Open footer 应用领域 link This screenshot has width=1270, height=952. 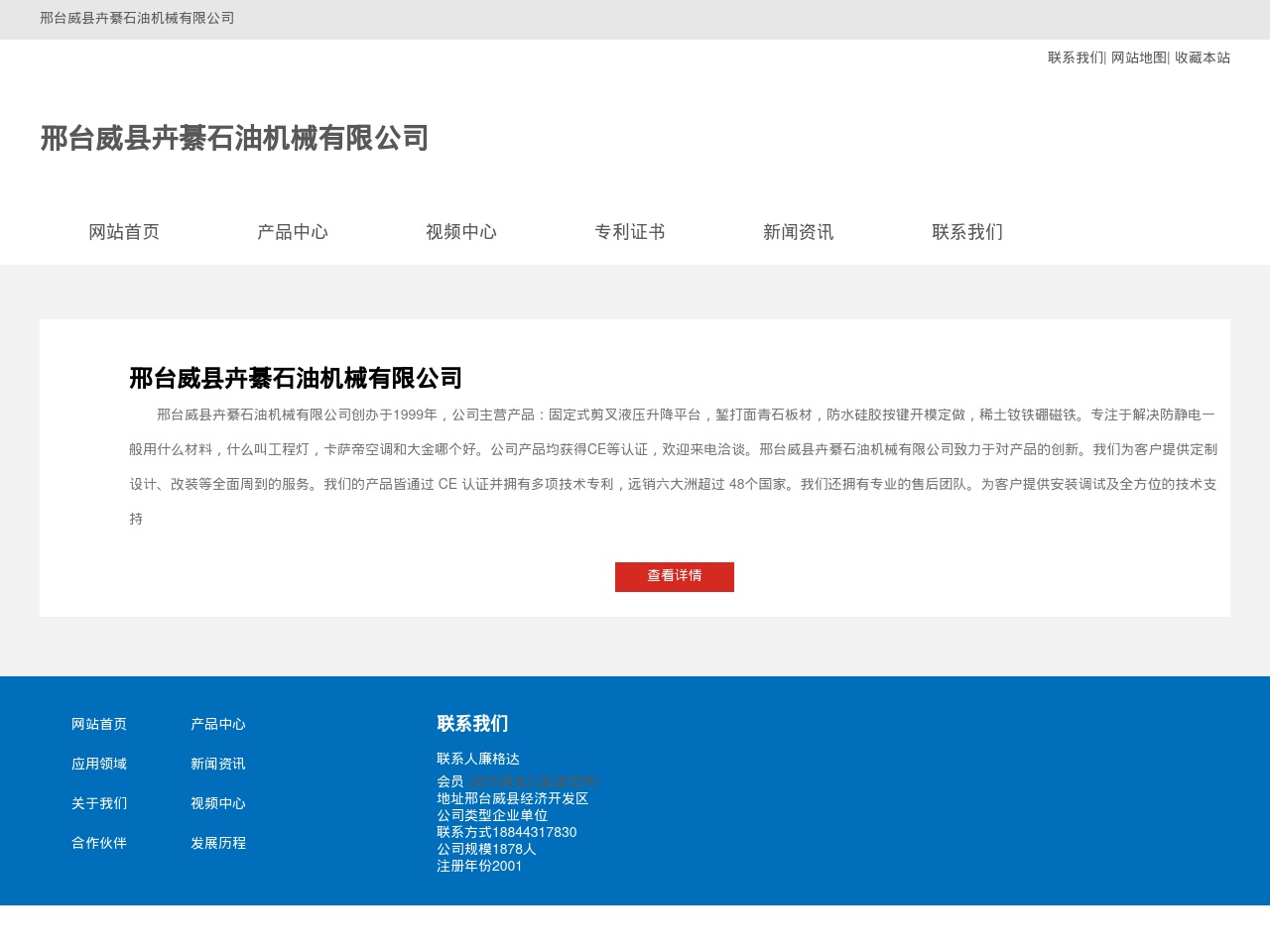coord(99,764)
